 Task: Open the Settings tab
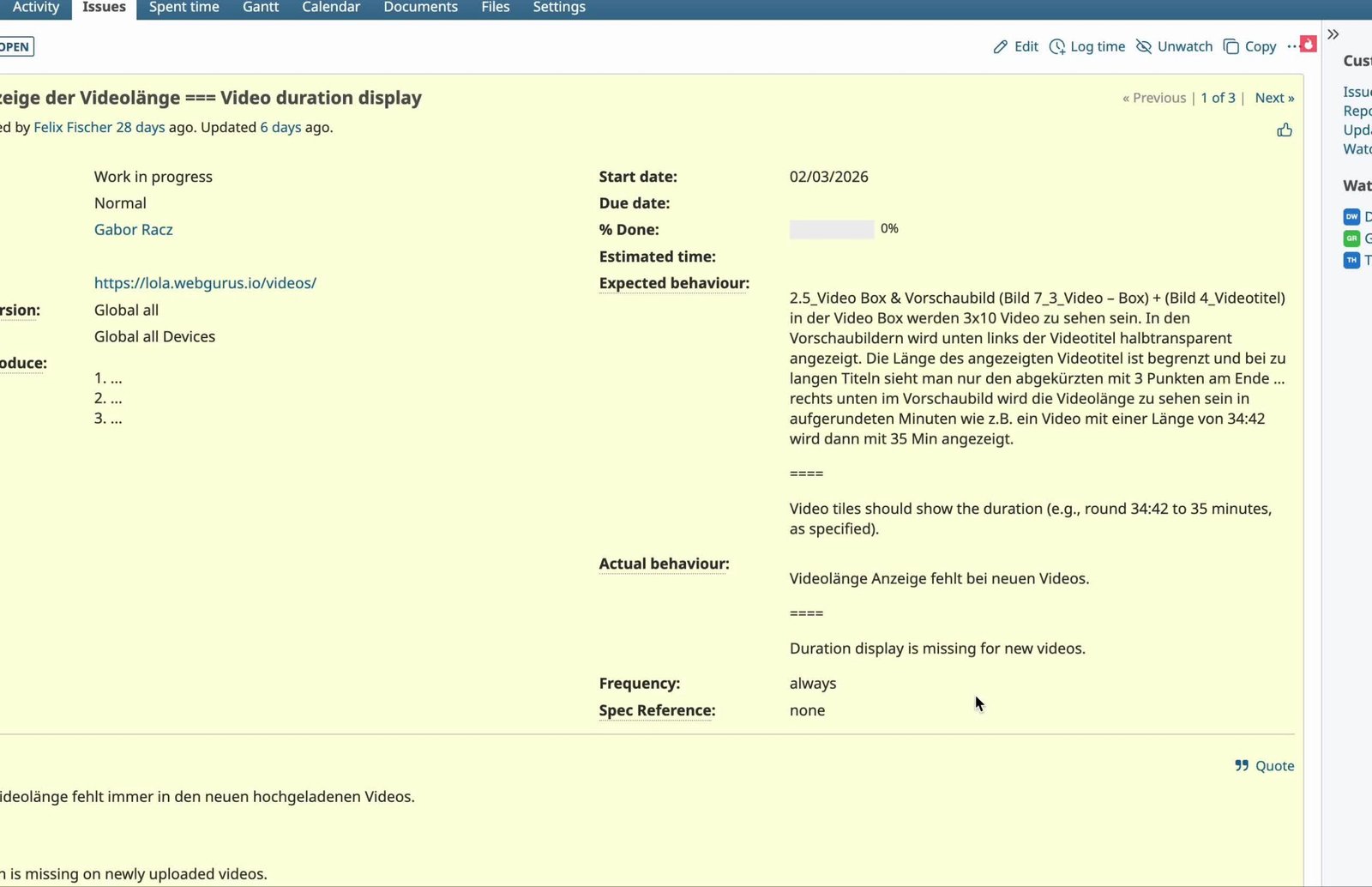(559, 8)
